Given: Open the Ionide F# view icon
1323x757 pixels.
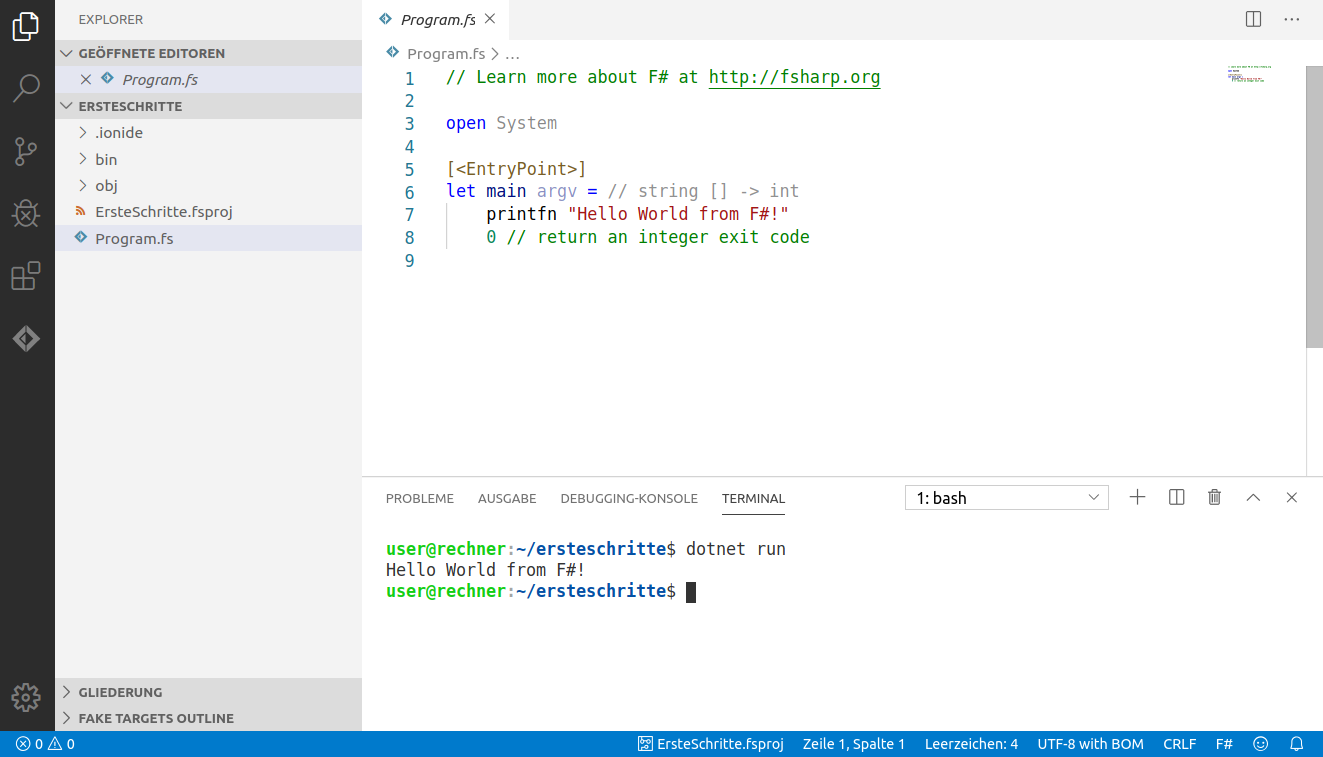Looking at the screenshot, I should 26,338.
